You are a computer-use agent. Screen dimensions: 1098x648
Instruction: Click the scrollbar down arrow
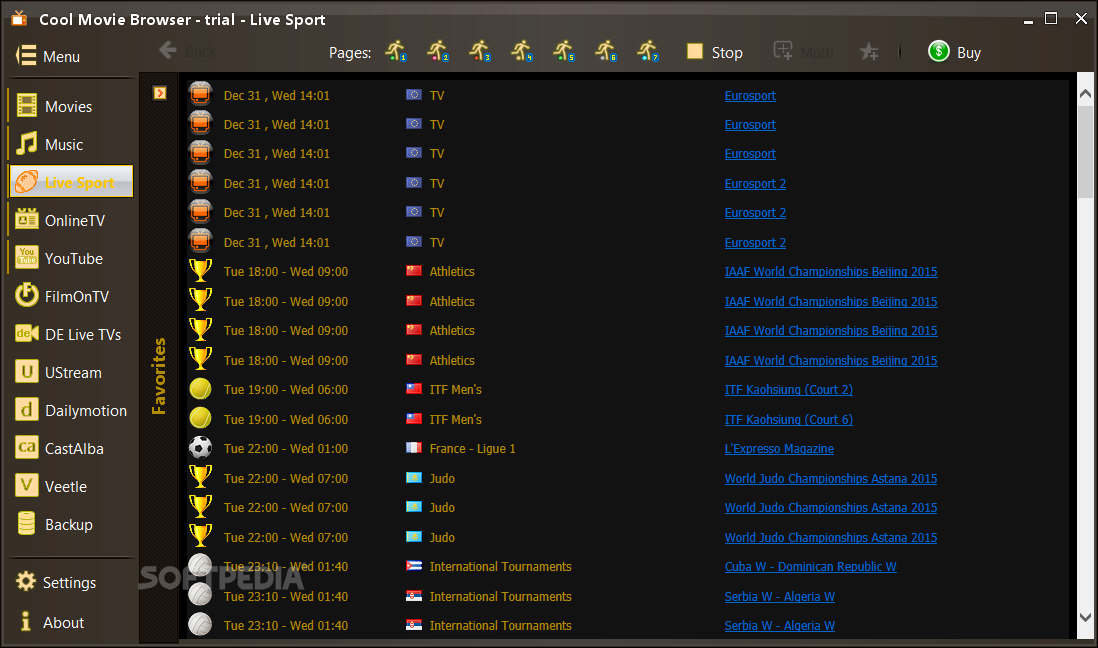(x=1085, y=617)
